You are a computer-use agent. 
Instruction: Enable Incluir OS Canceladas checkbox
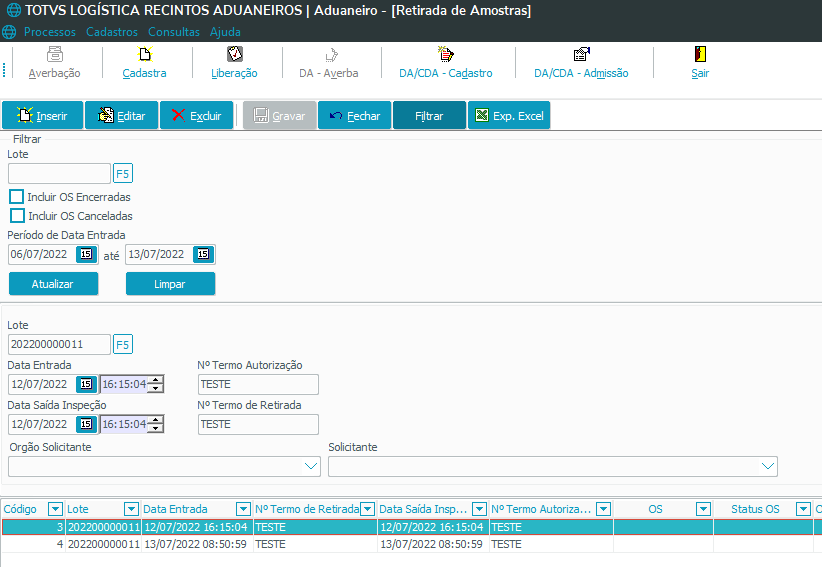(17, 215)
